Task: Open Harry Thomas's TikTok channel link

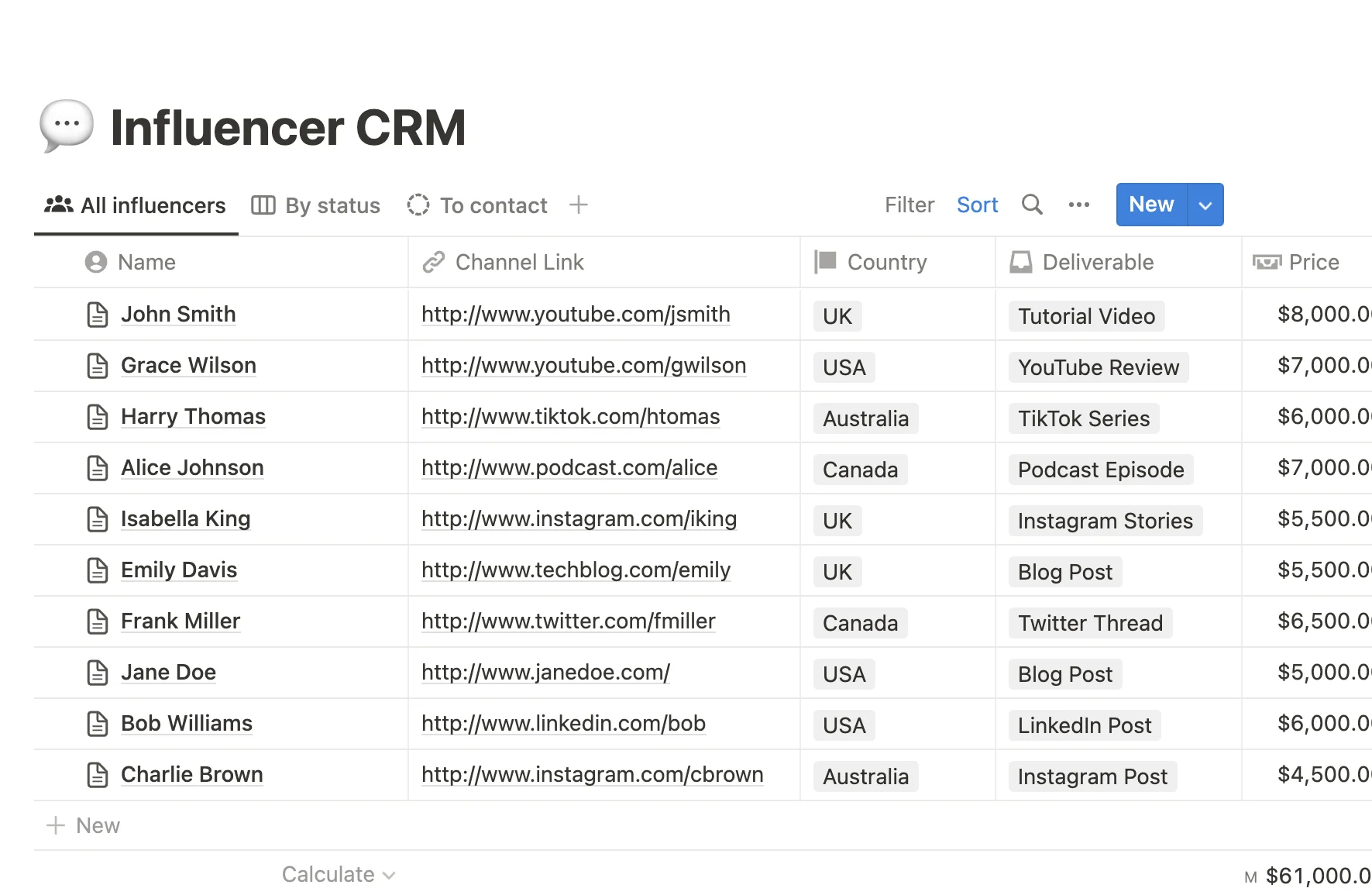Action: point(569,416)
